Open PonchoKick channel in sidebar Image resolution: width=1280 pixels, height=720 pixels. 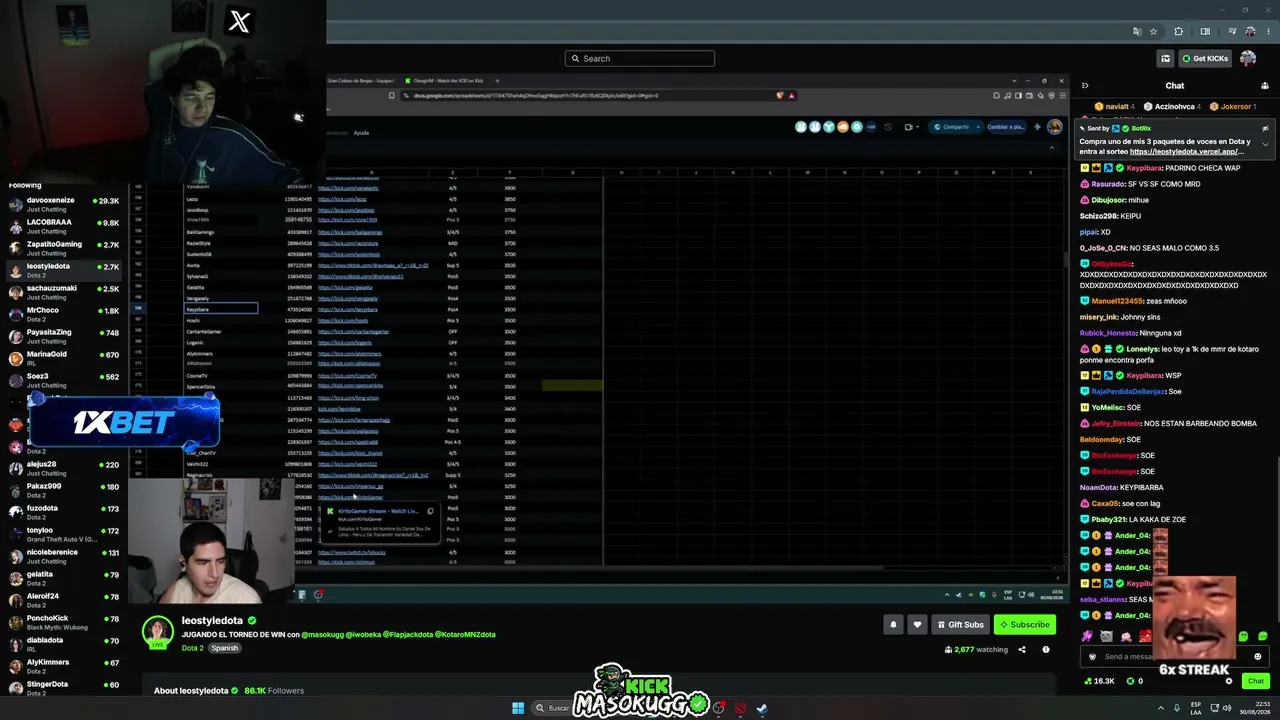pyautogui.click(x=64, y=622)
